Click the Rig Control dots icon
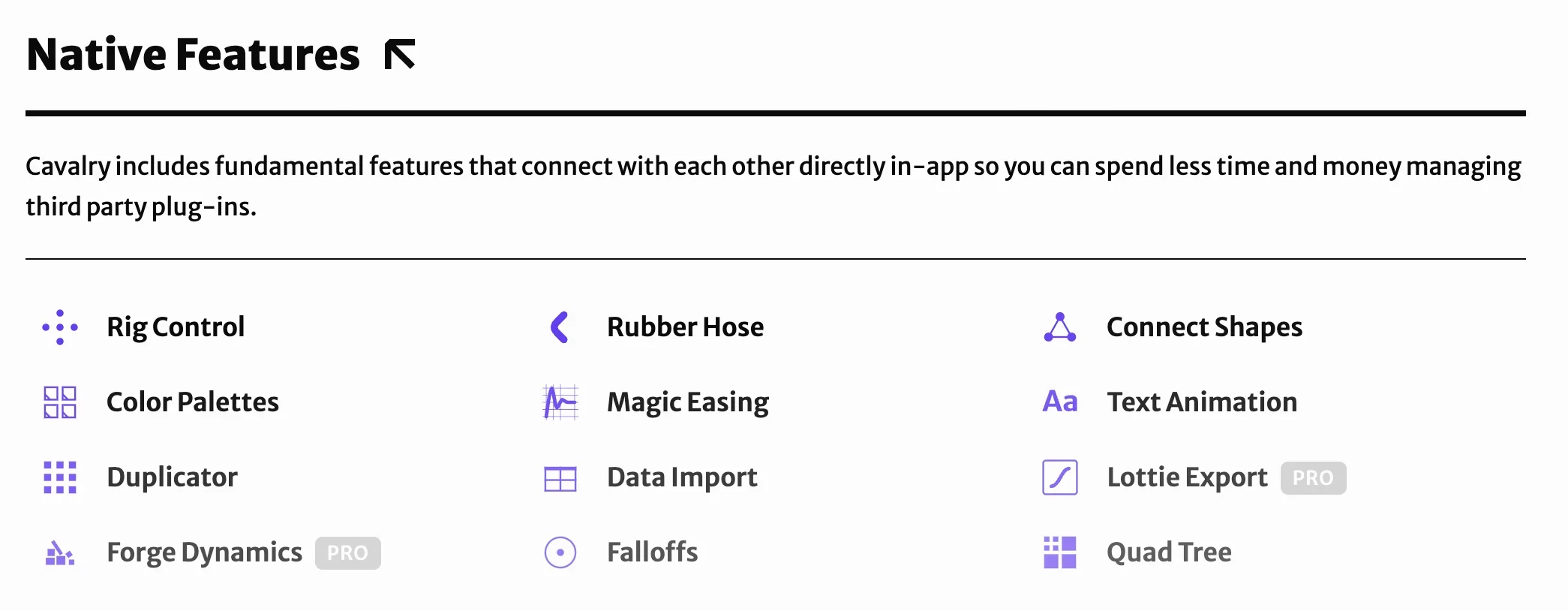 [x=60, y=327]
